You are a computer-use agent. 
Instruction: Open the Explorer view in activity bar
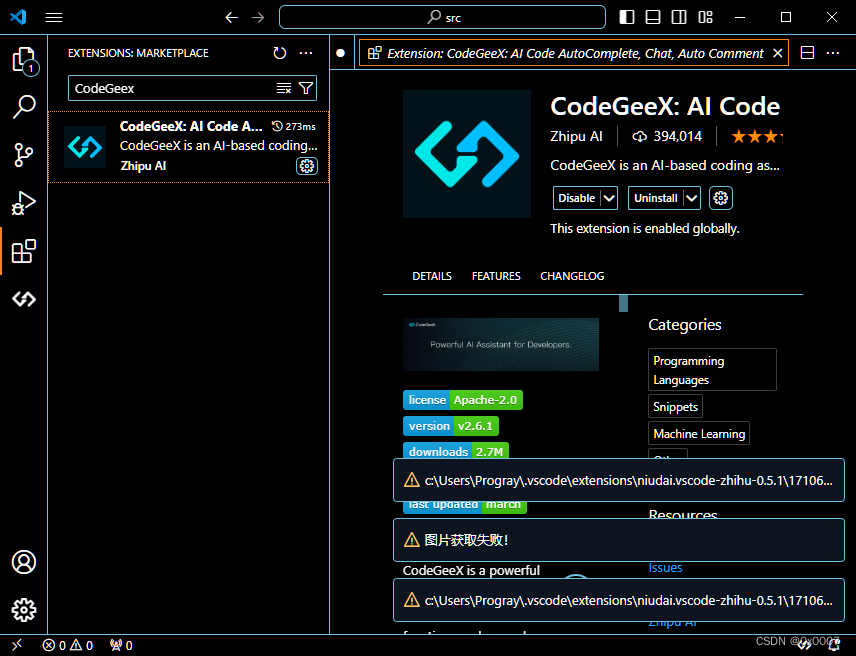click(23, 59)
